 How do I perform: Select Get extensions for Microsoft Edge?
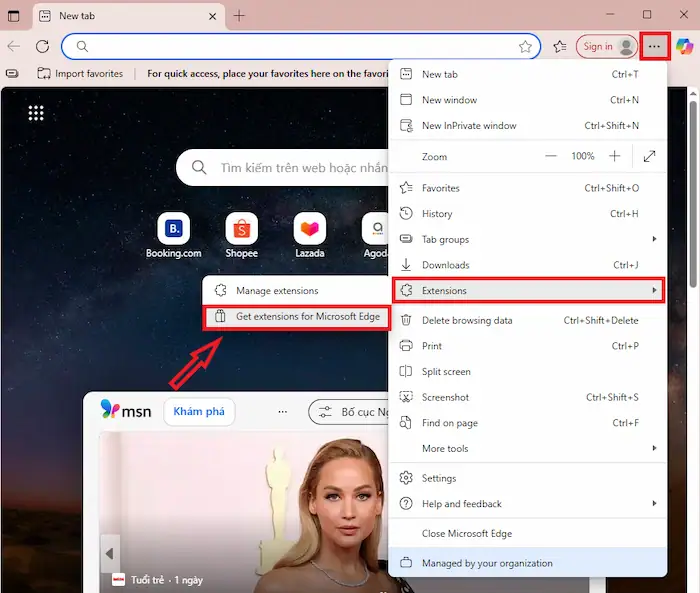pos(296,317)
